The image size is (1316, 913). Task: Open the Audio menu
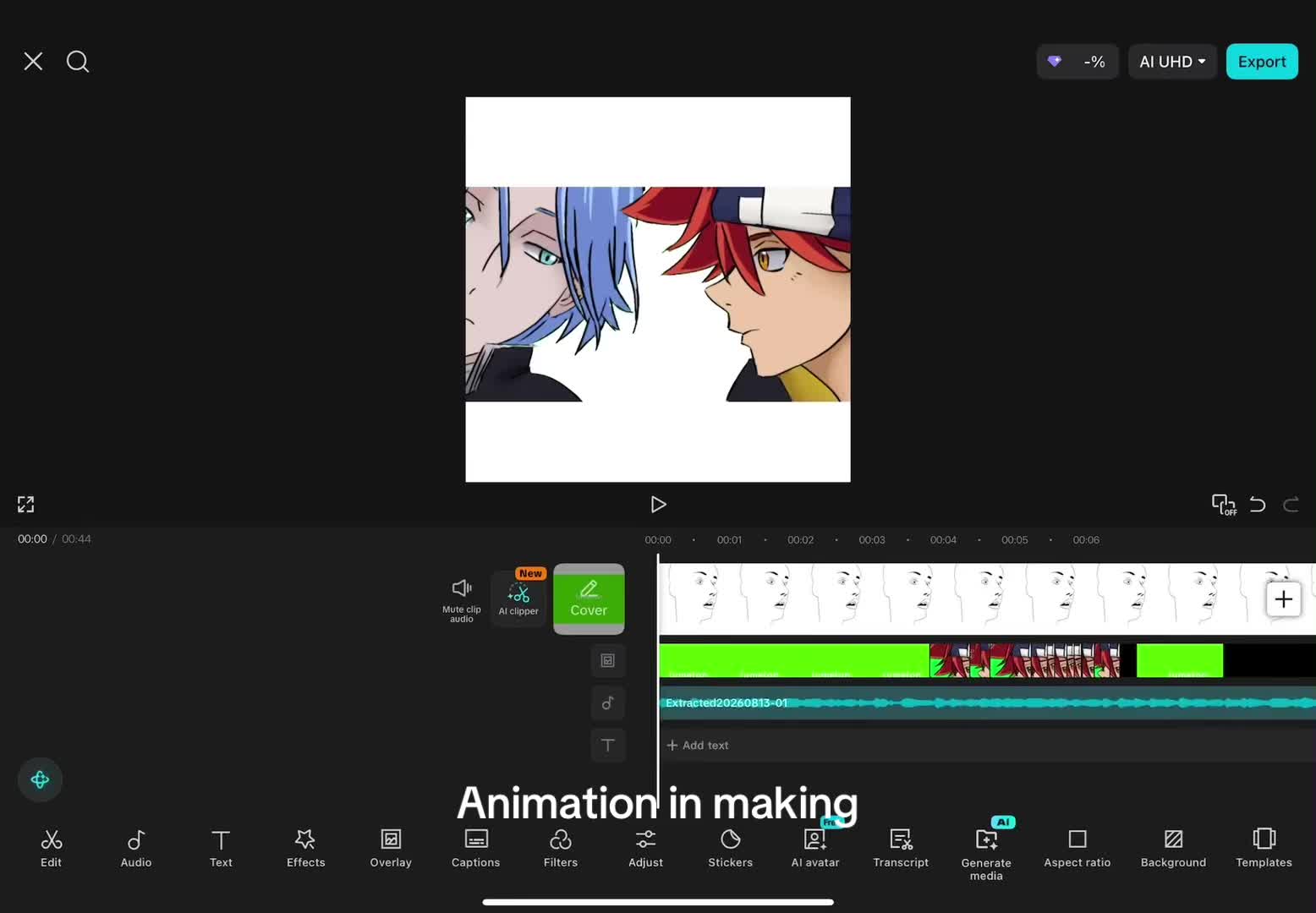pos(136,849)
